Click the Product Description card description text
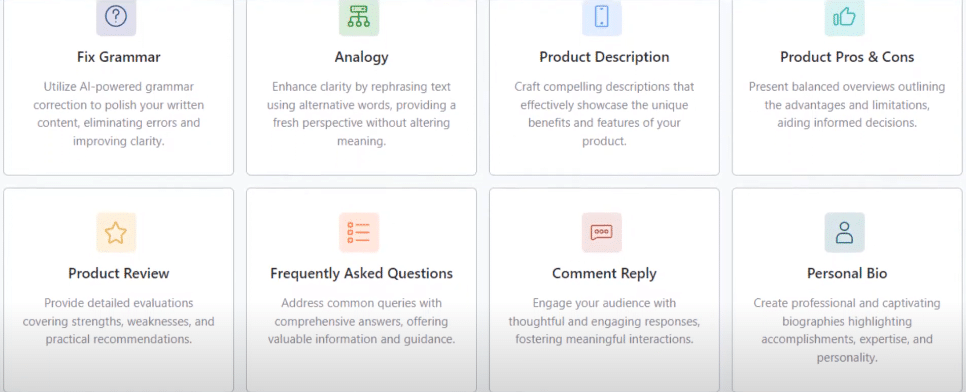 pyautogui.click(x=604, y=114)
